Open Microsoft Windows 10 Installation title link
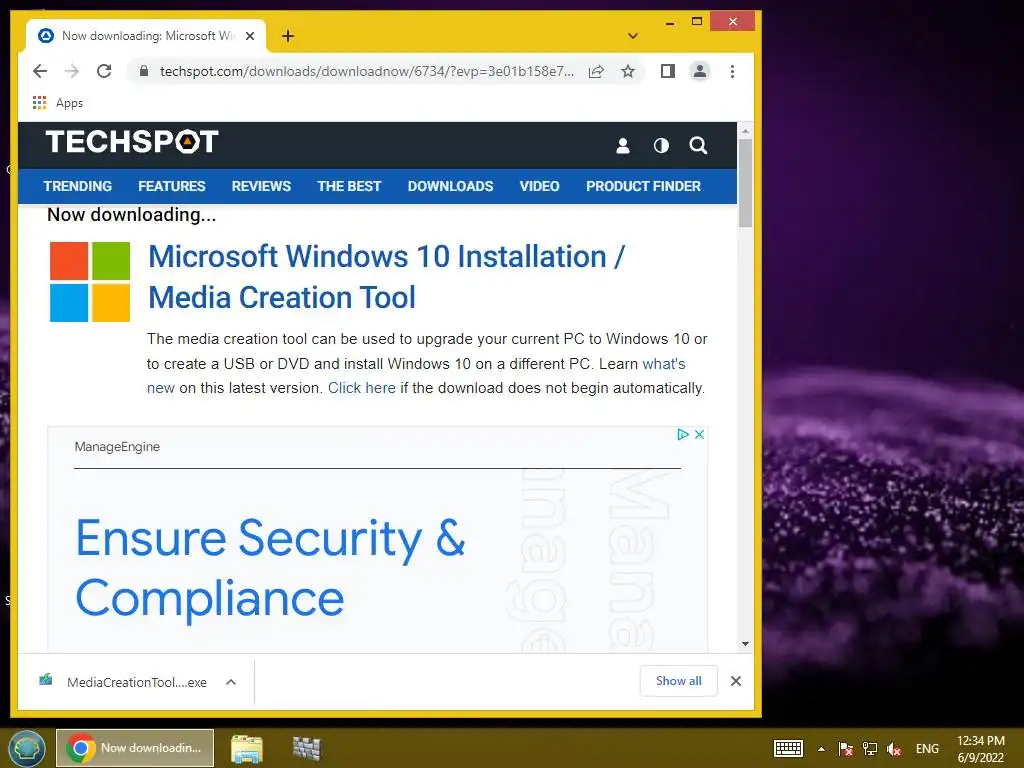The width and height of the screenshot is (1024, 768). coord(386,277)
